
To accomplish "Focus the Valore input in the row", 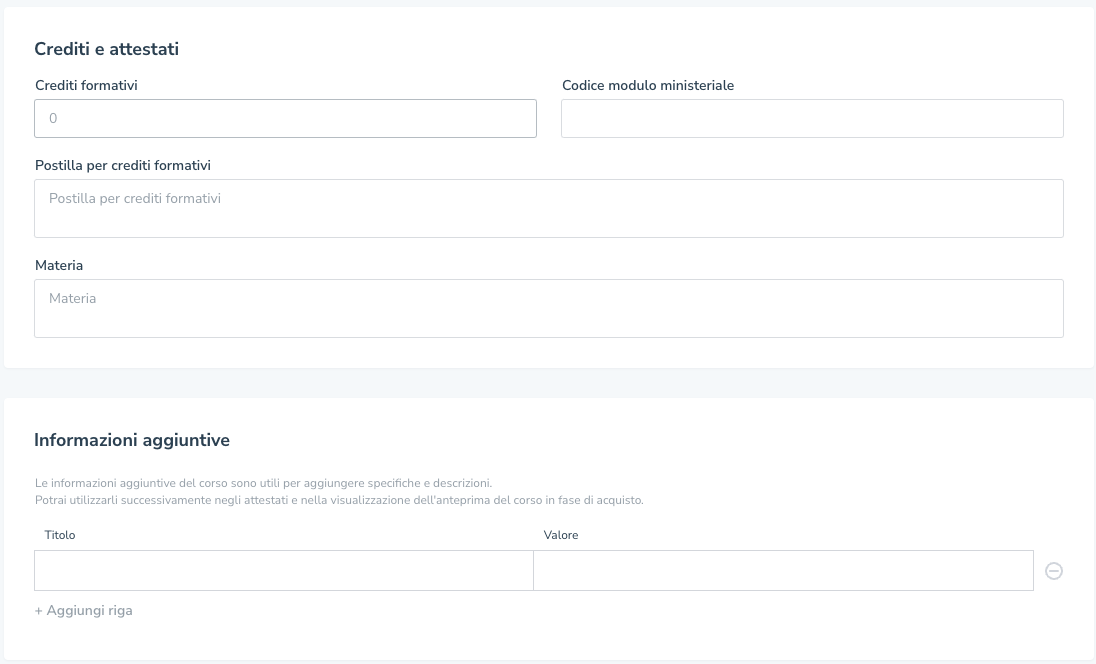I will pyautogui.click(x=782, y=570).
